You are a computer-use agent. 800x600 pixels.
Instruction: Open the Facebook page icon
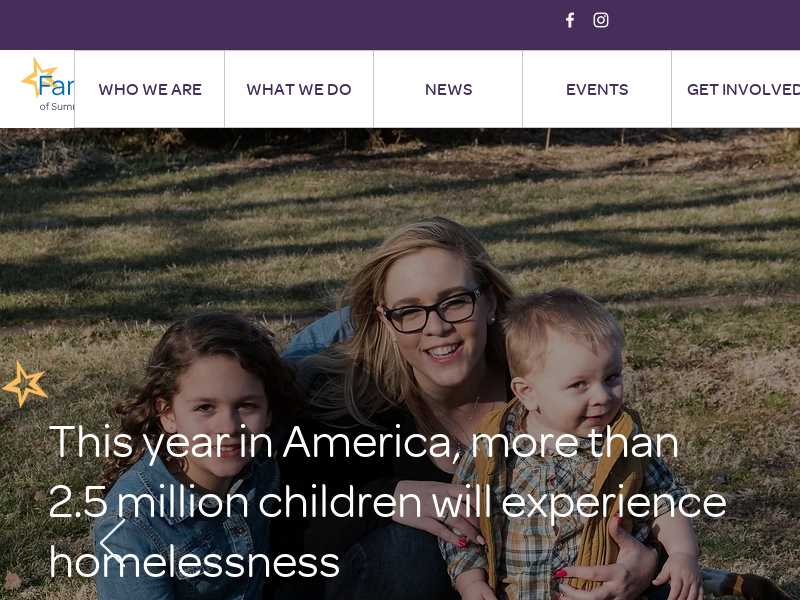570,20
